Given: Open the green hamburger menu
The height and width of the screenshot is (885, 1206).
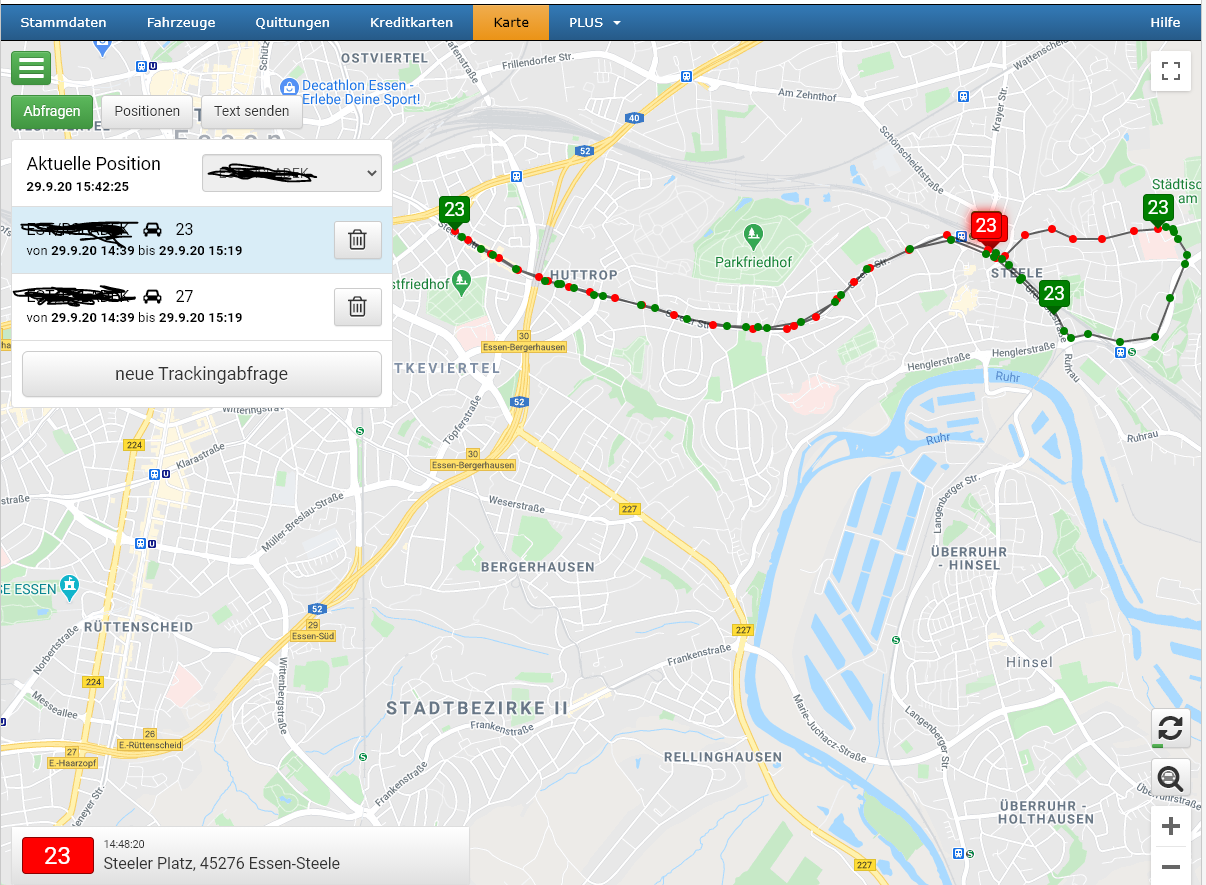Looking at the screenshot, I should pos(31,68).
